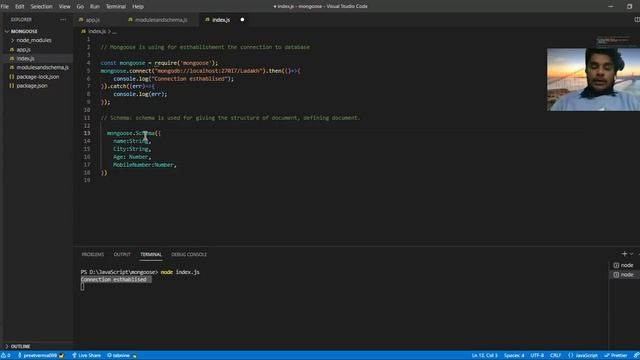Click the terminal input cursor line
Screen dimensions: 640x360
point(82,287)
